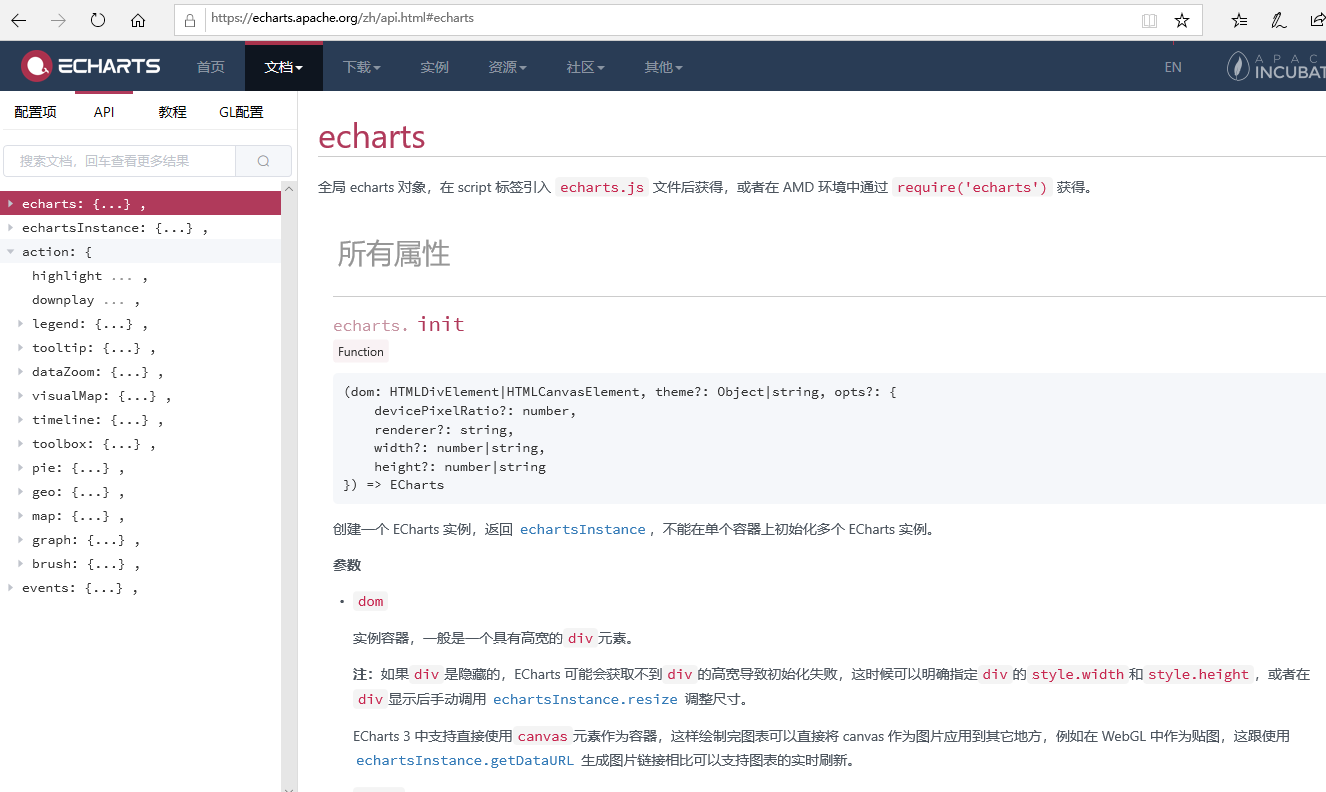Switch to the 配置项 tab

pos(35,112)
